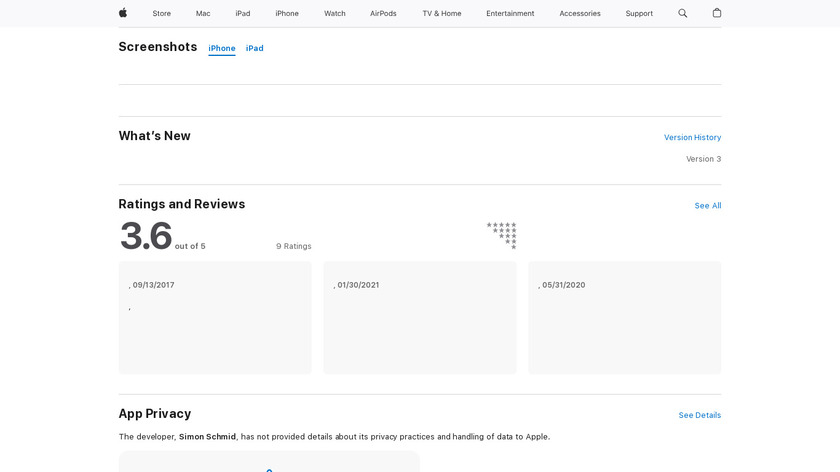Viewport: 840px width, 472px height.
Task: Click the star ratings breakdown chart
Action: click(x=501, y=236)
